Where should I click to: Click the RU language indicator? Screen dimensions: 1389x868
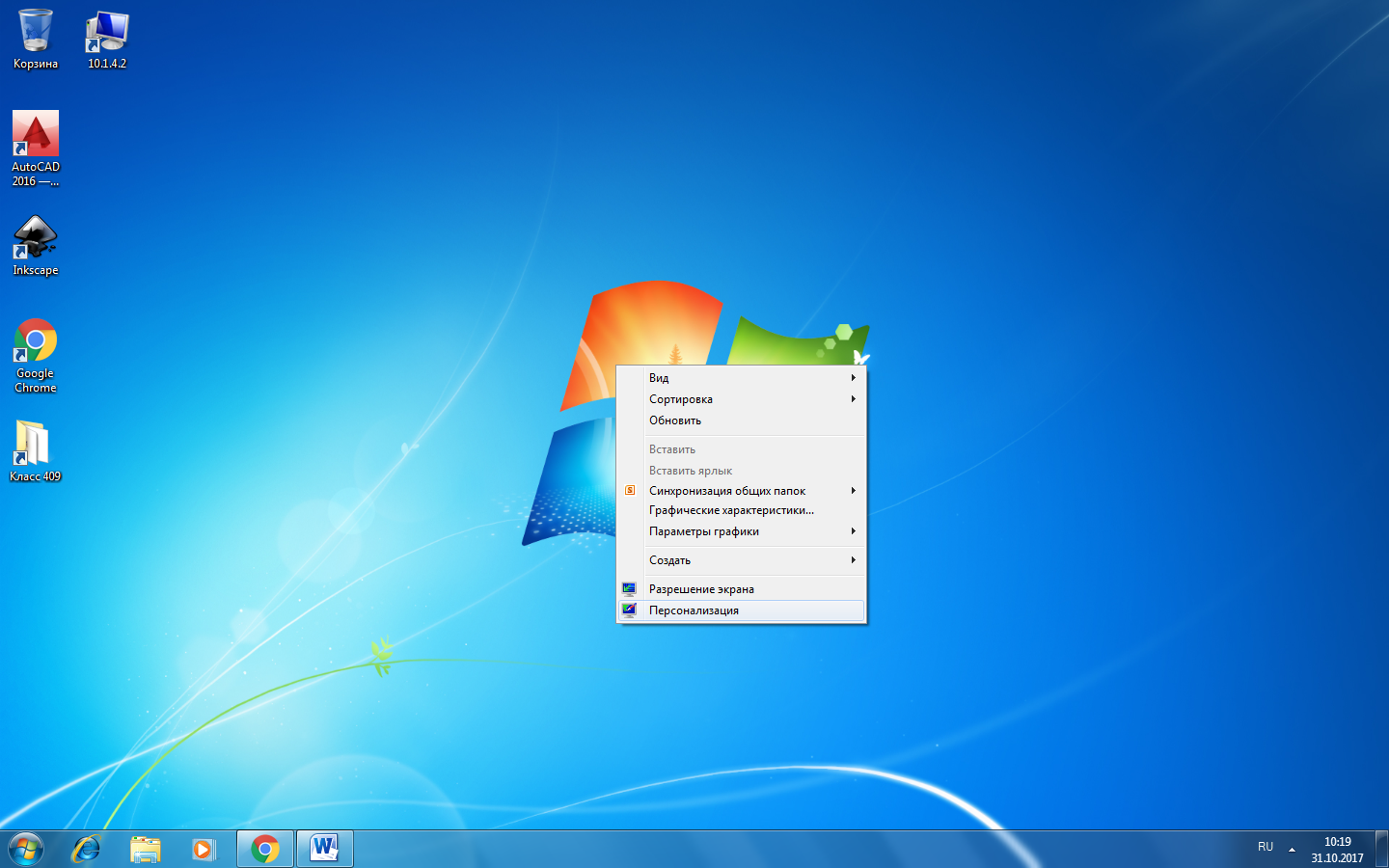pyautogui.click(x=1266, y=847)
